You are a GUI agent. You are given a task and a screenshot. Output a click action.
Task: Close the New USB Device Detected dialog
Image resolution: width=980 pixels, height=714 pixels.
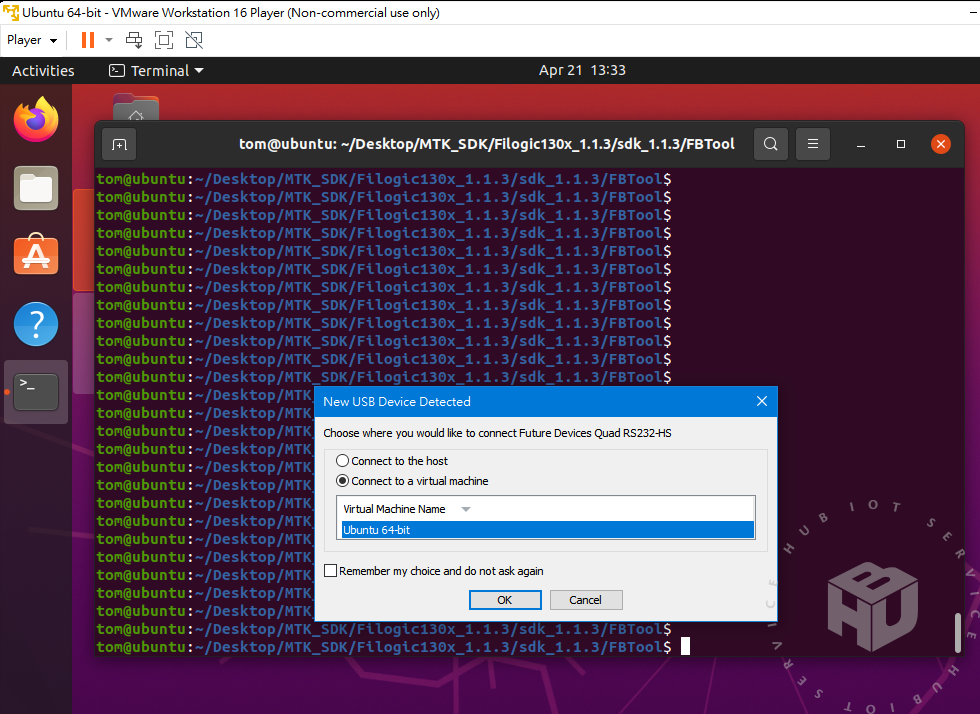tap(762, 401)
